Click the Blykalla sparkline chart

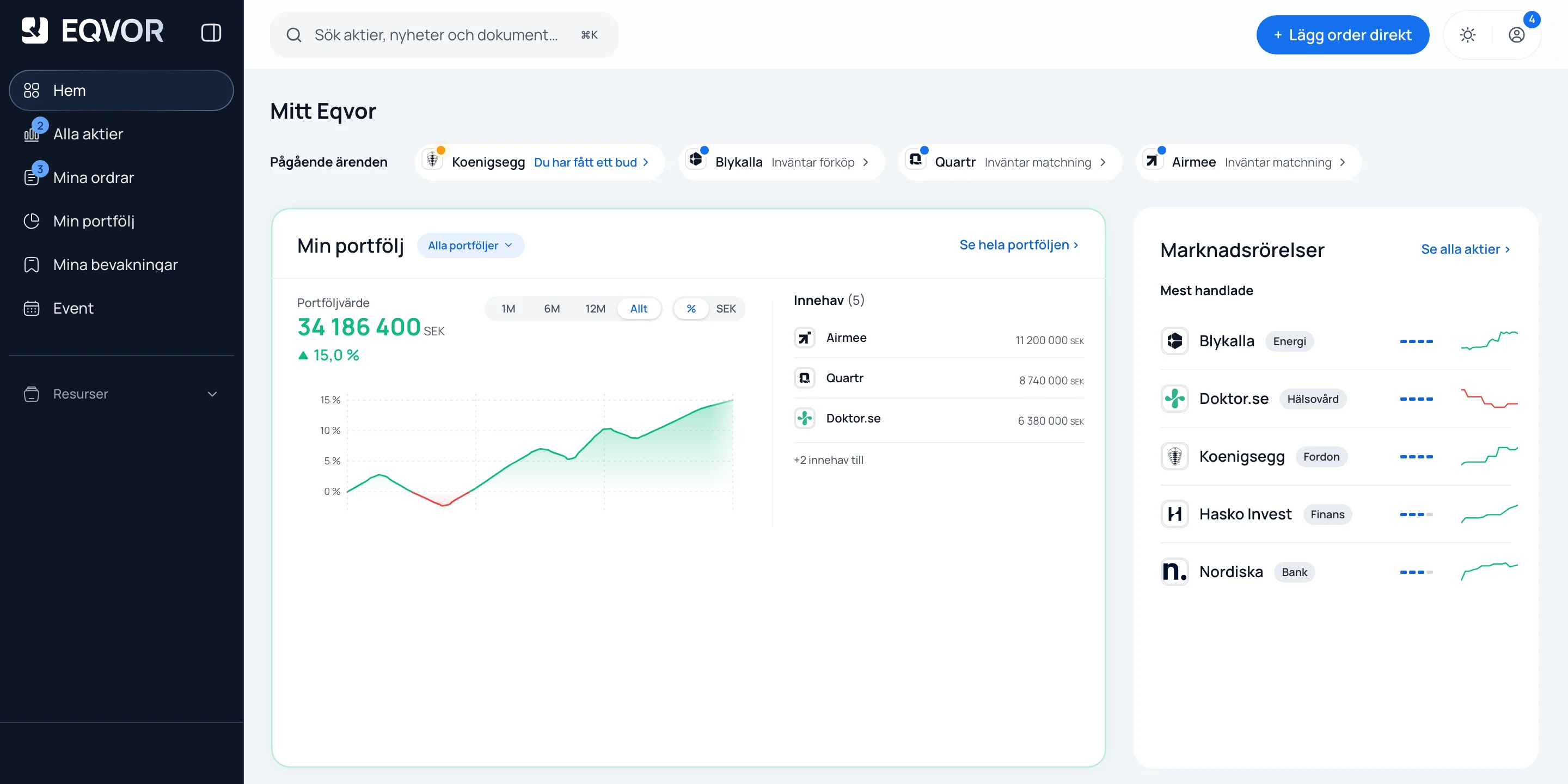coord(1489,341)
